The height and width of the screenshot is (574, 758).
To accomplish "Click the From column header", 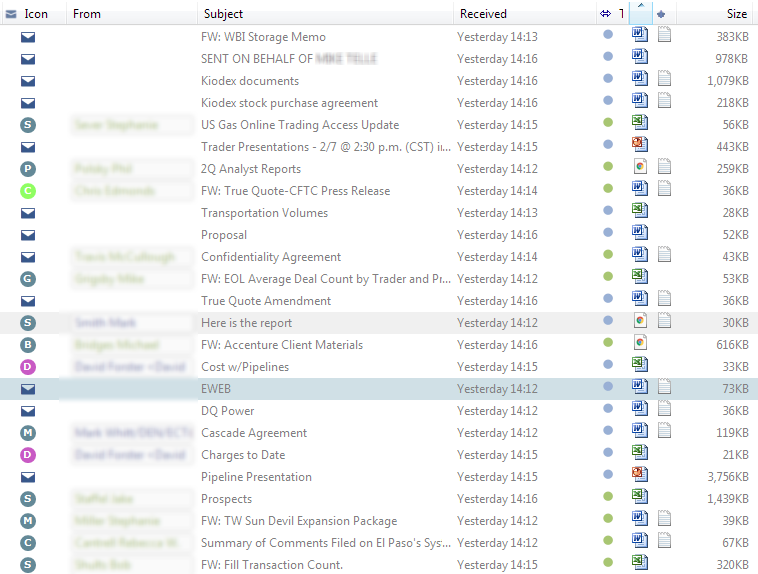I will point(130,14).
